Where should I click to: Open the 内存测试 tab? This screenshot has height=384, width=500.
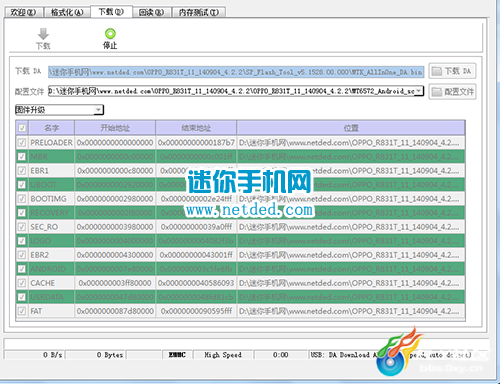coord(199,12)
